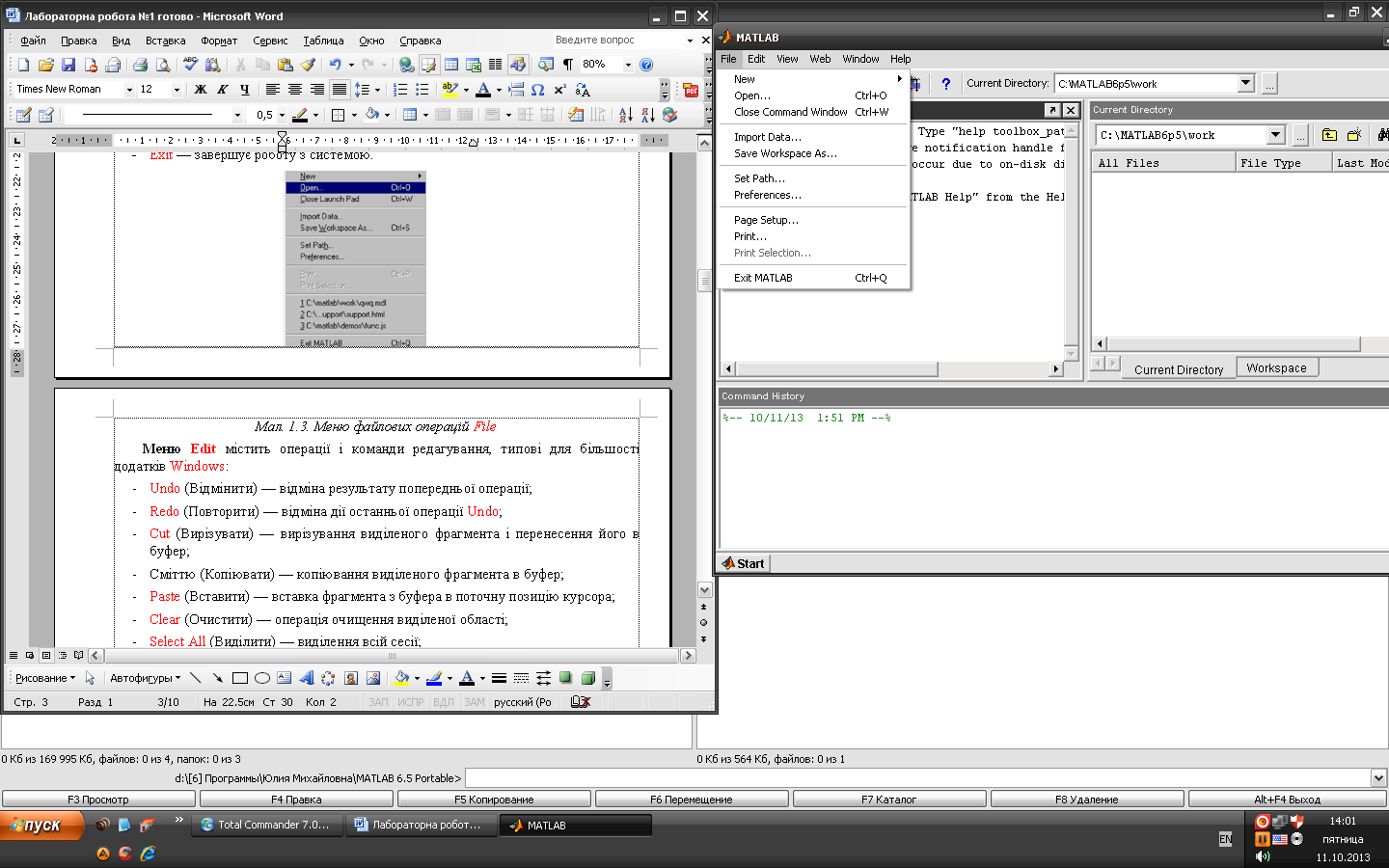The width and height of the screenshot is (1389, 868).
Task: Click the Save icon in Word toolbar
Action: (68, 65)
